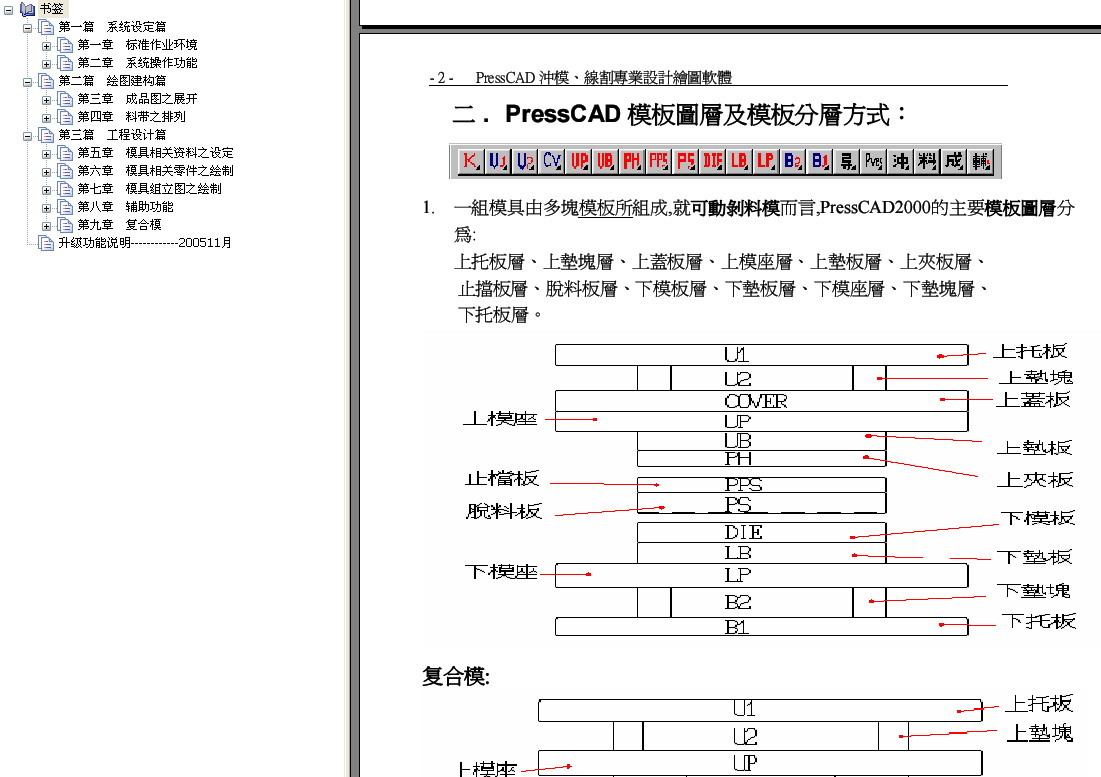Select the B2 lower spacer block icon
Image resolution: width=1101 pixels, height=777 pixels.
coord(792,161)
